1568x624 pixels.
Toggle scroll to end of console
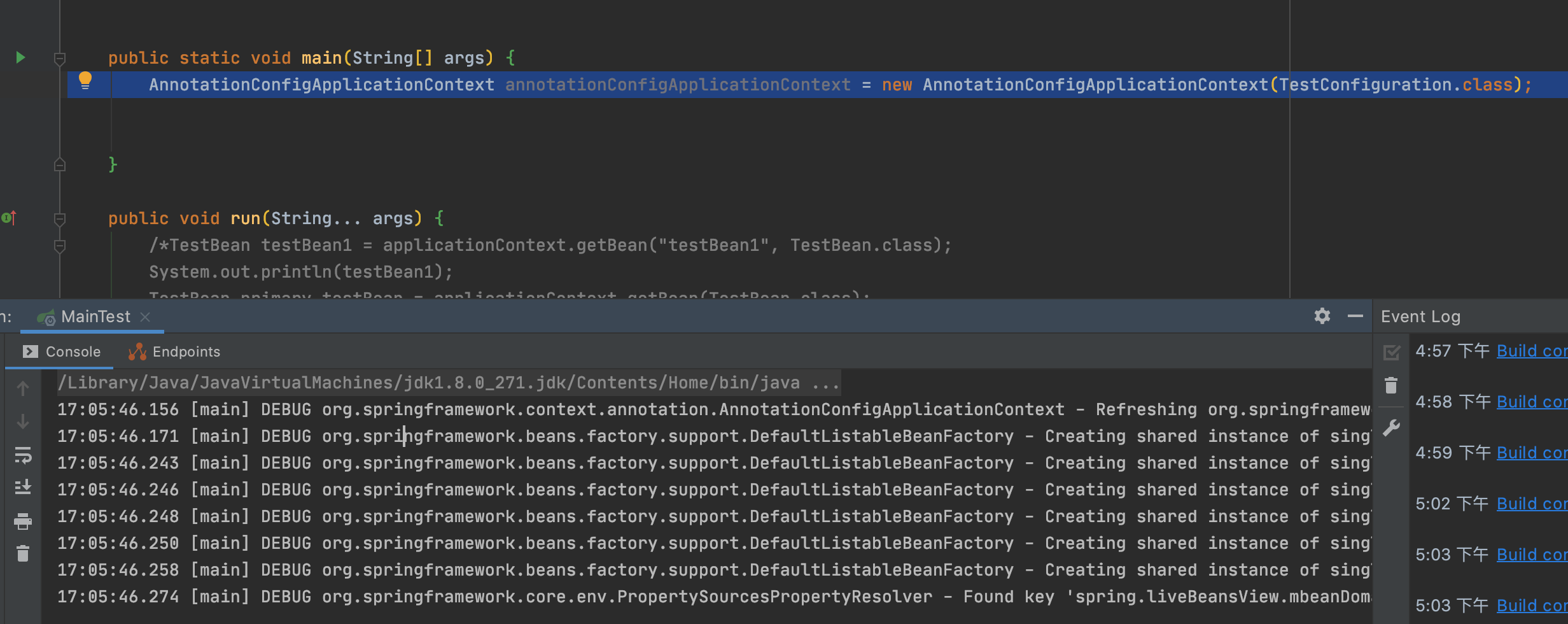pos(23,488)
